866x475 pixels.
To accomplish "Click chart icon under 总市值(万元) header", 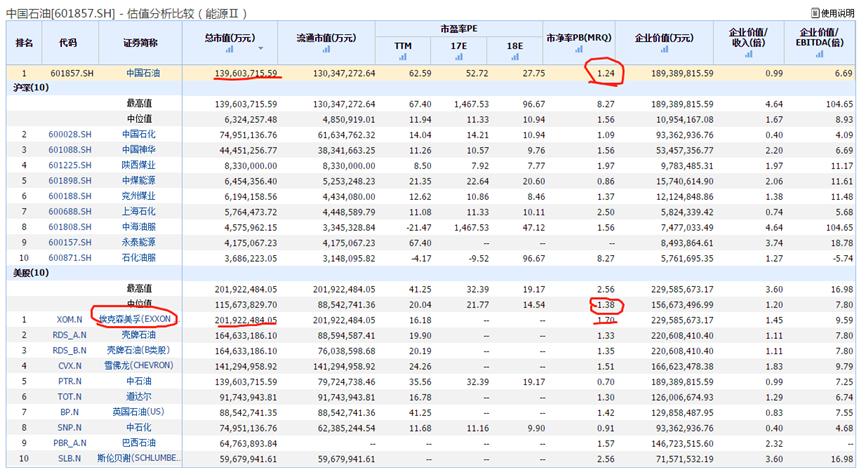I will (229, 49).
